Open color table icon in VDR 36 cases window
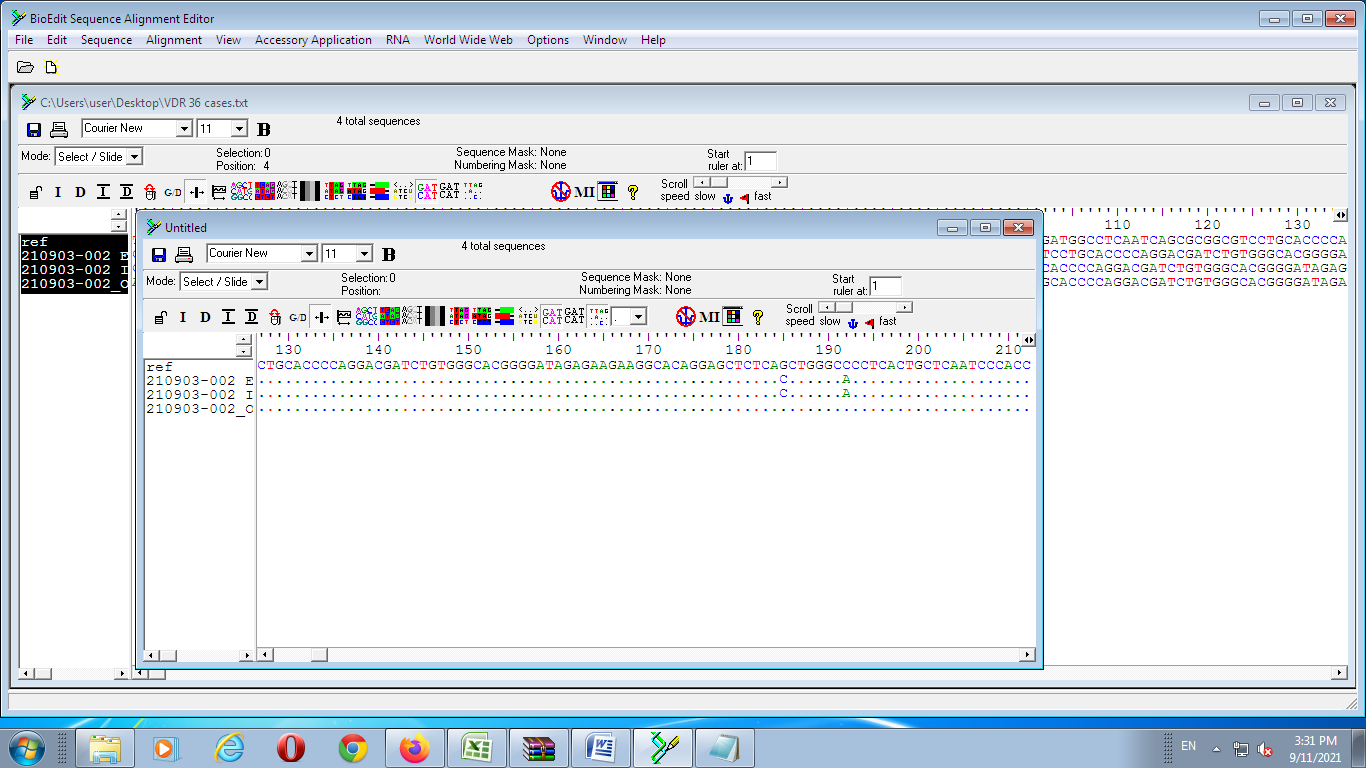Image resolution: width=1366 pixels, height=768 pixels. point(608,192)
